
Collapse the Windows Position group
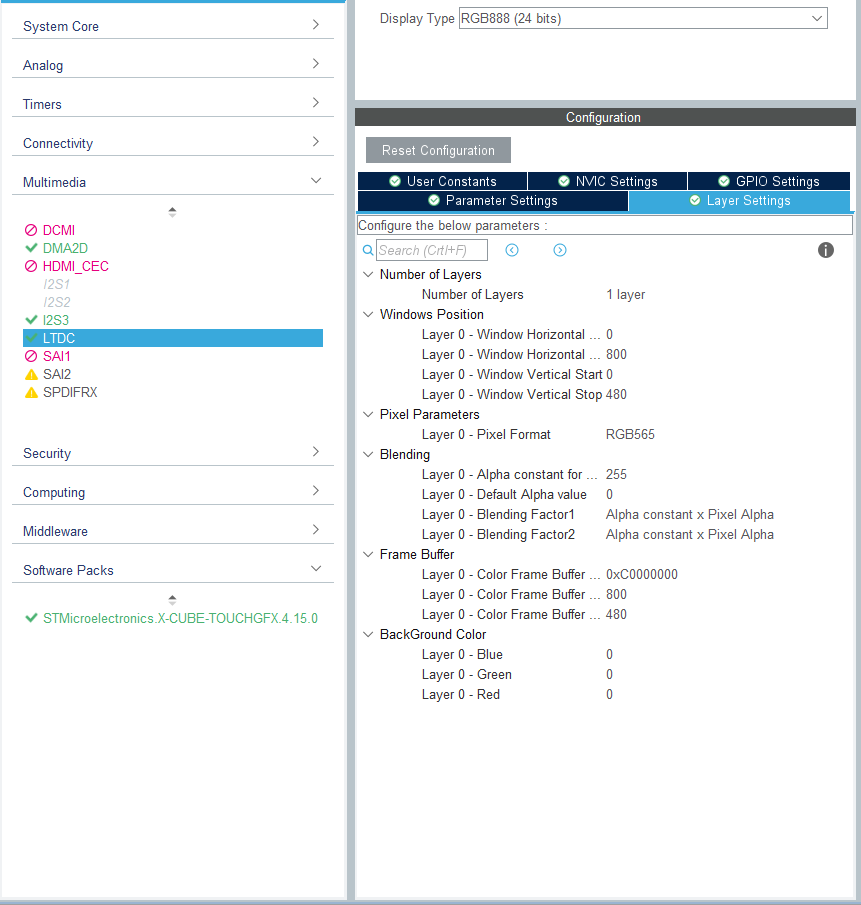368,315
